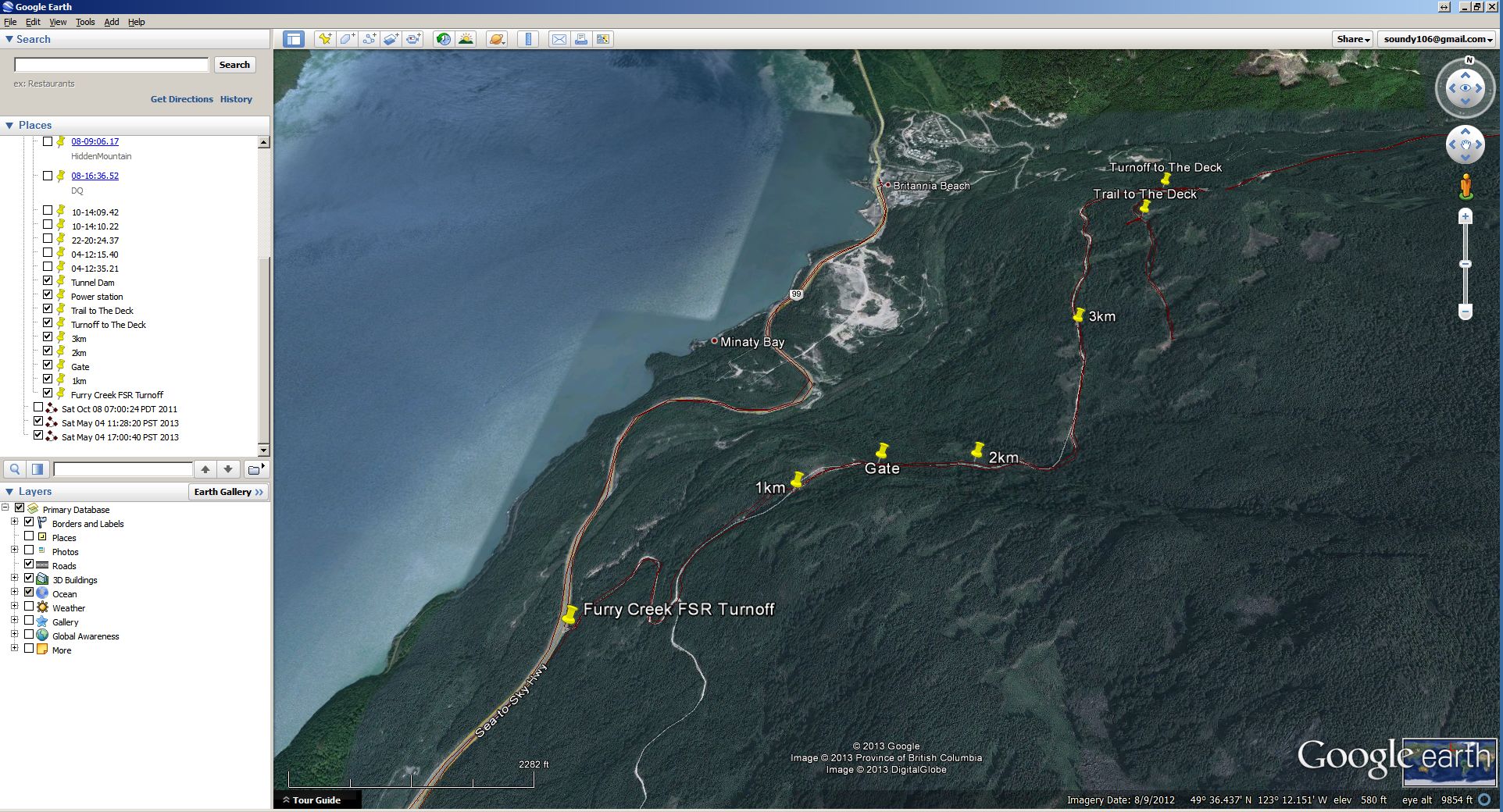The width and height of the screenshot is (1503, 812).
Task: Open the planet switcher toolbar icon
Action: (497, 39)
